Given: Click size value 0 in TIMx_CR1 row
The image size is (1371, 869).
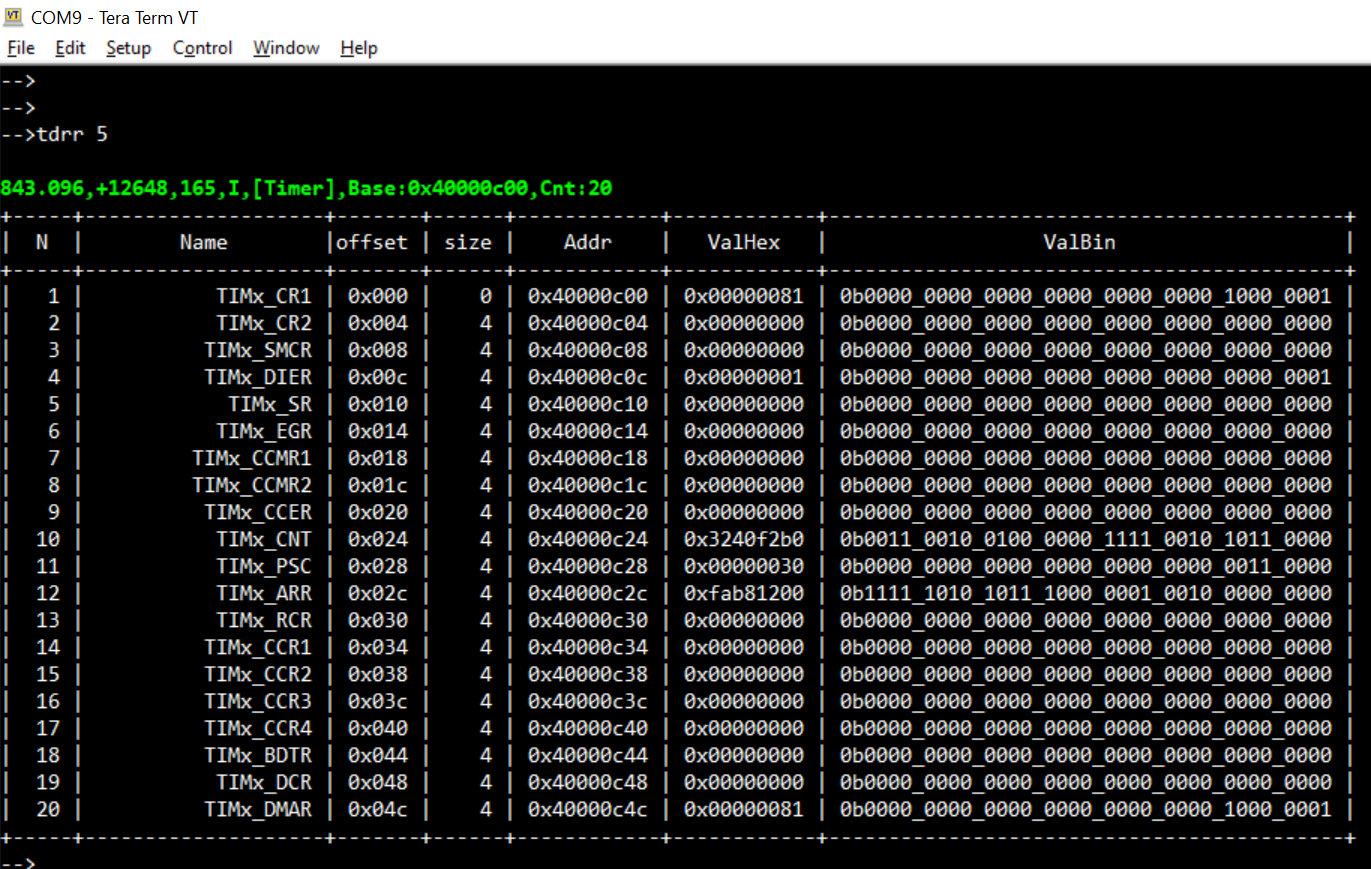Looking at the screenshot, I should point(486,296).
